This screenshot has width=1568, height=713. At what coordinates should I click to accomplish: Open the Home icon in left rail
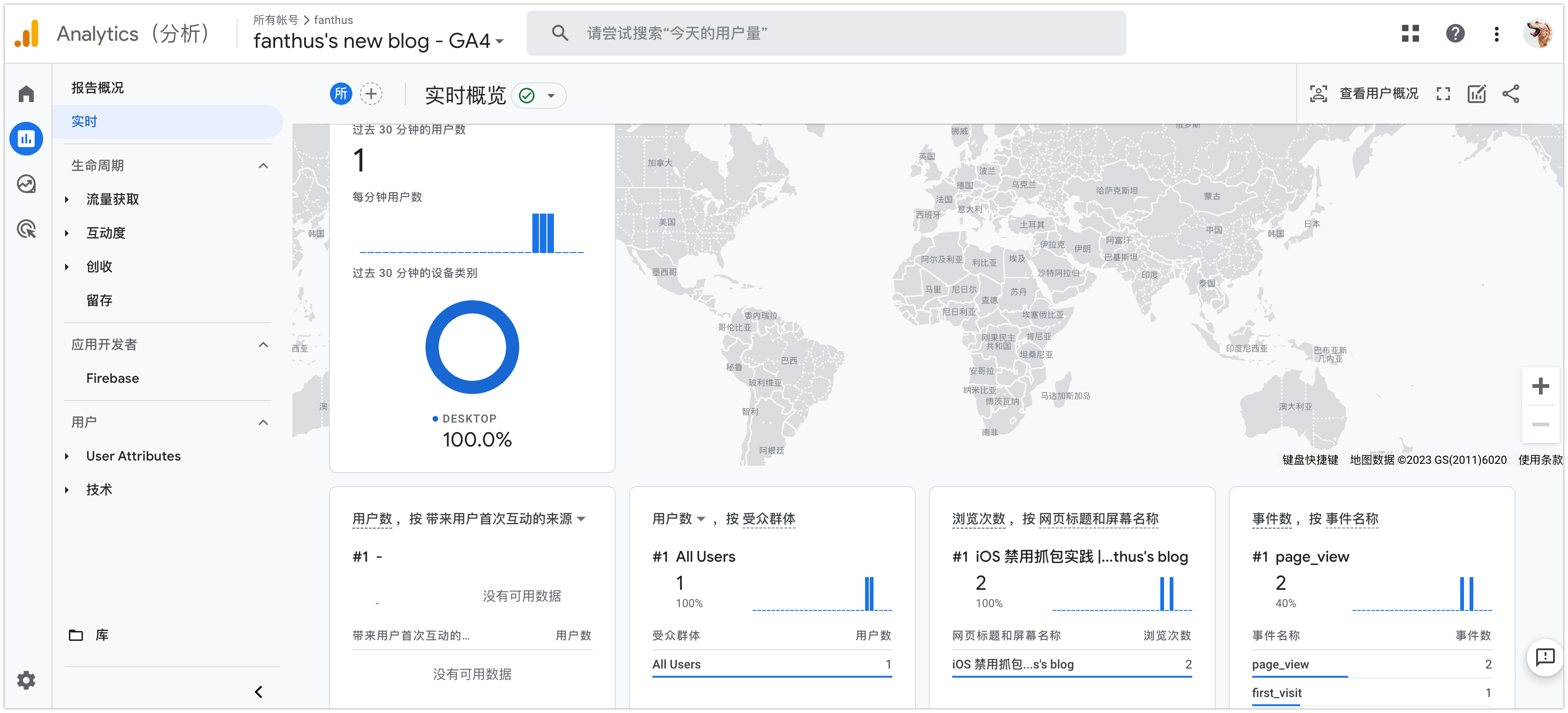point(26,94)
